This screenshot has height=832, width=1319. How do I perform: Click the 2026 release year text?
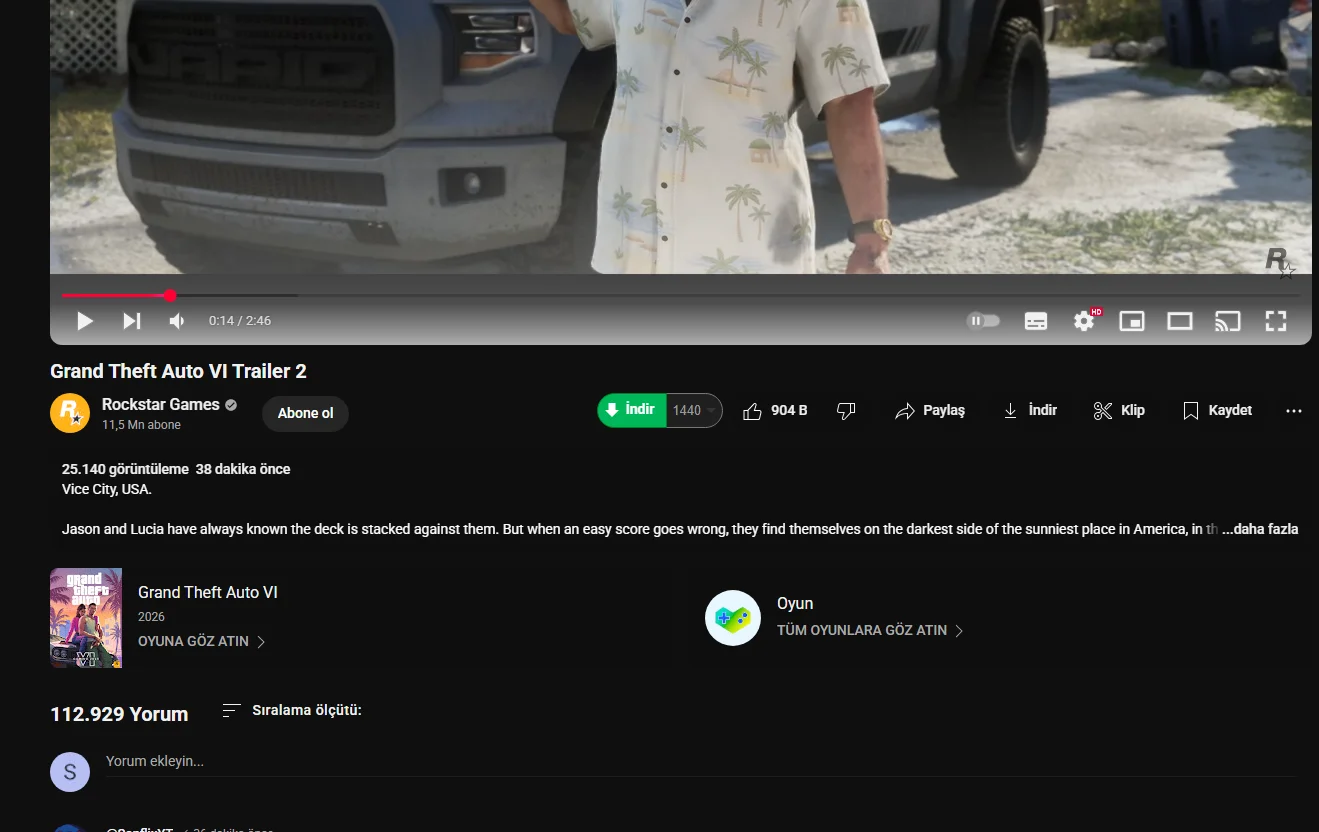pos(151,617)
